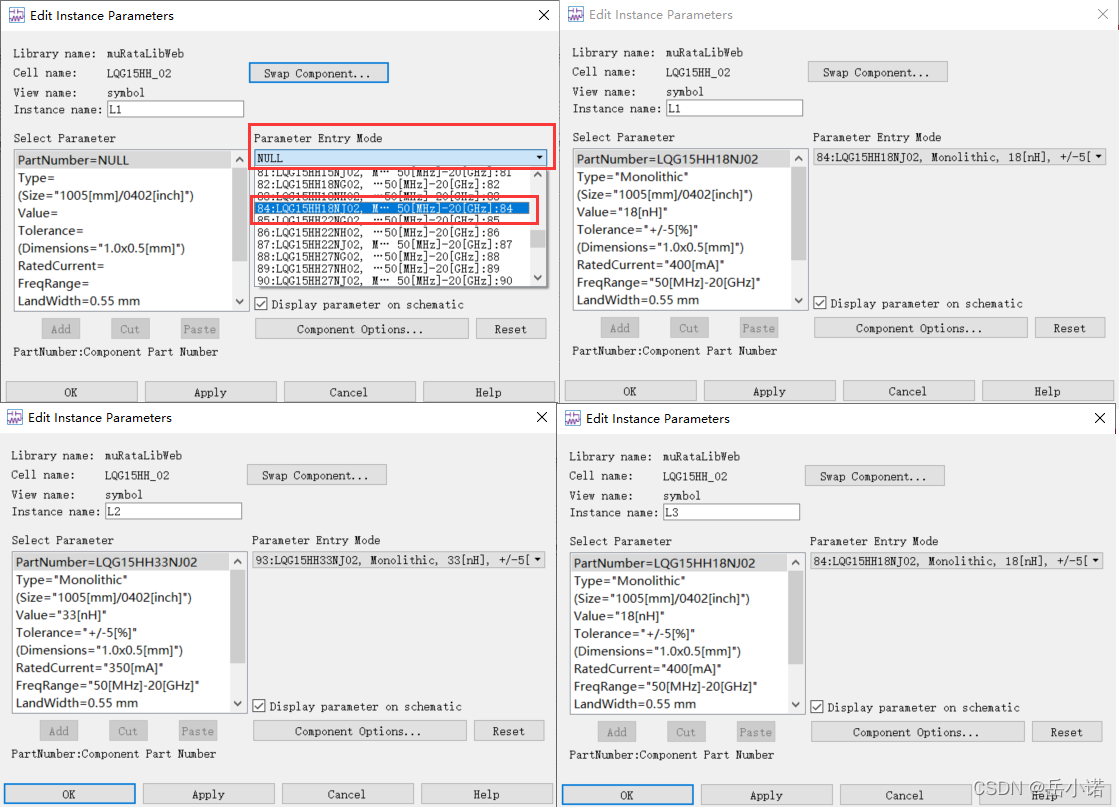Viewport: 1120px width, 807px height.
Task: Select 84:LQG15HH18NJ02 in the dropdown list
Action: [x=391, y=209]
